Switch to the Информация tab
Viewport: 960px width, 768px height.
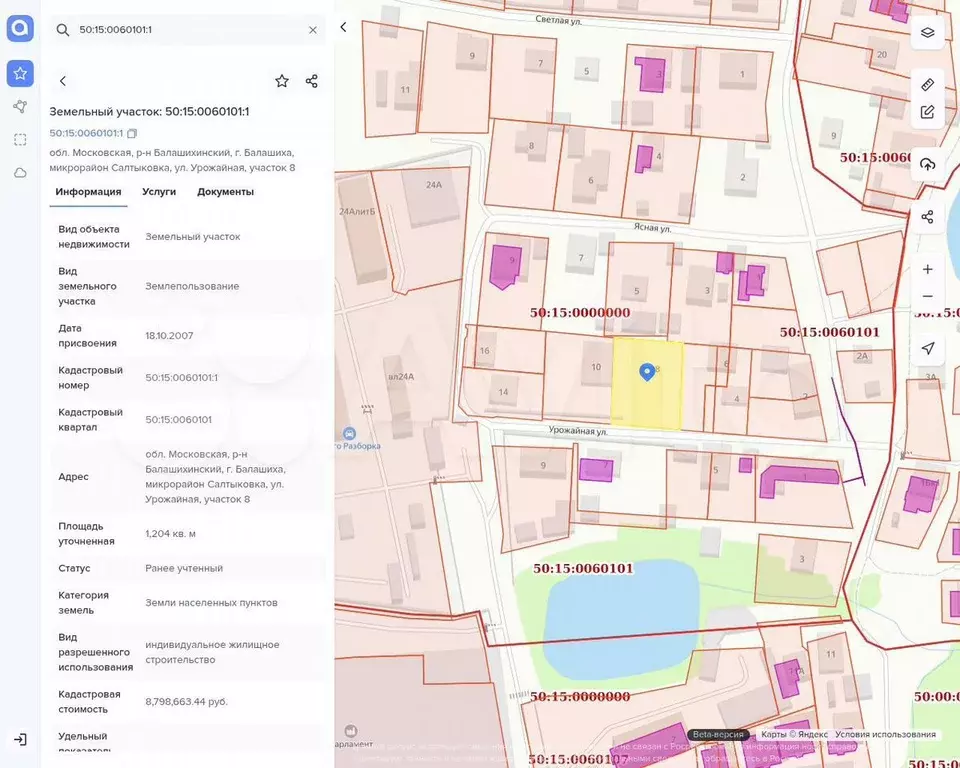(88, 192)
